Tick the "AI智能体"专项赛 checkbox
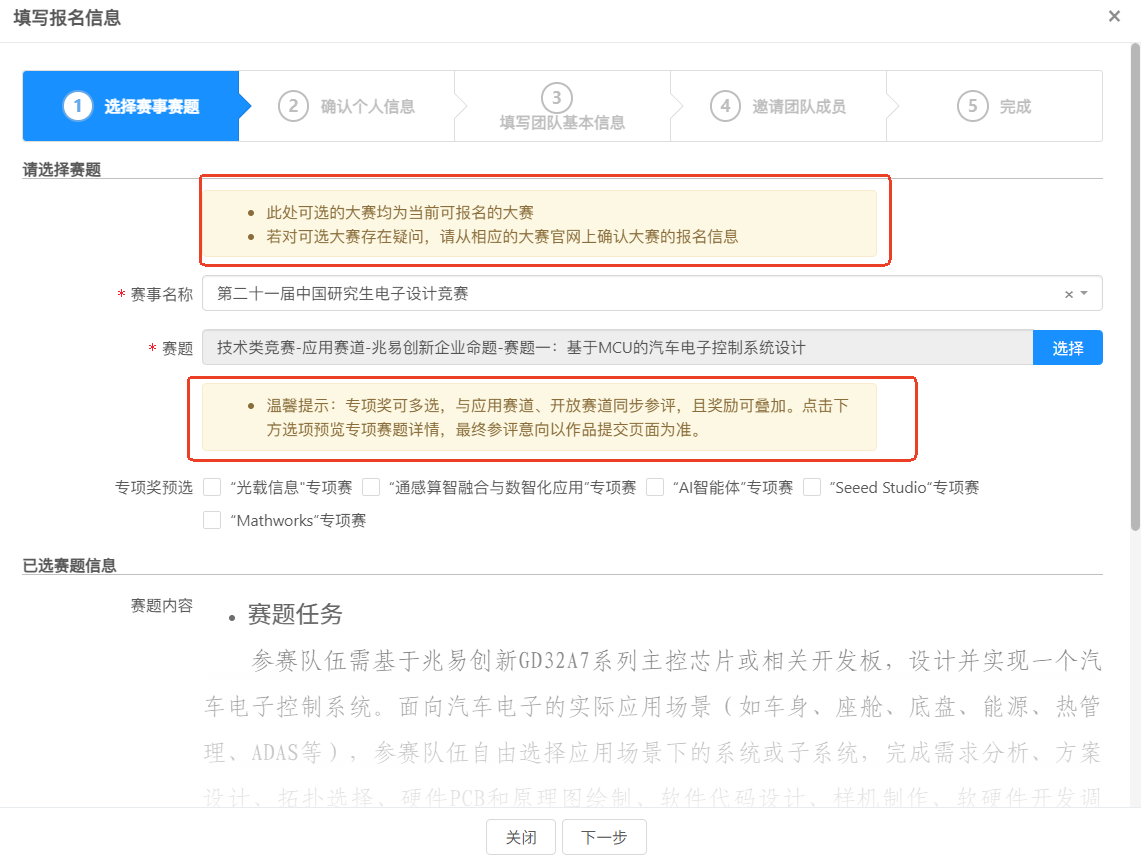This screenshot has height=861, width=1141. [x=655, y=487]
